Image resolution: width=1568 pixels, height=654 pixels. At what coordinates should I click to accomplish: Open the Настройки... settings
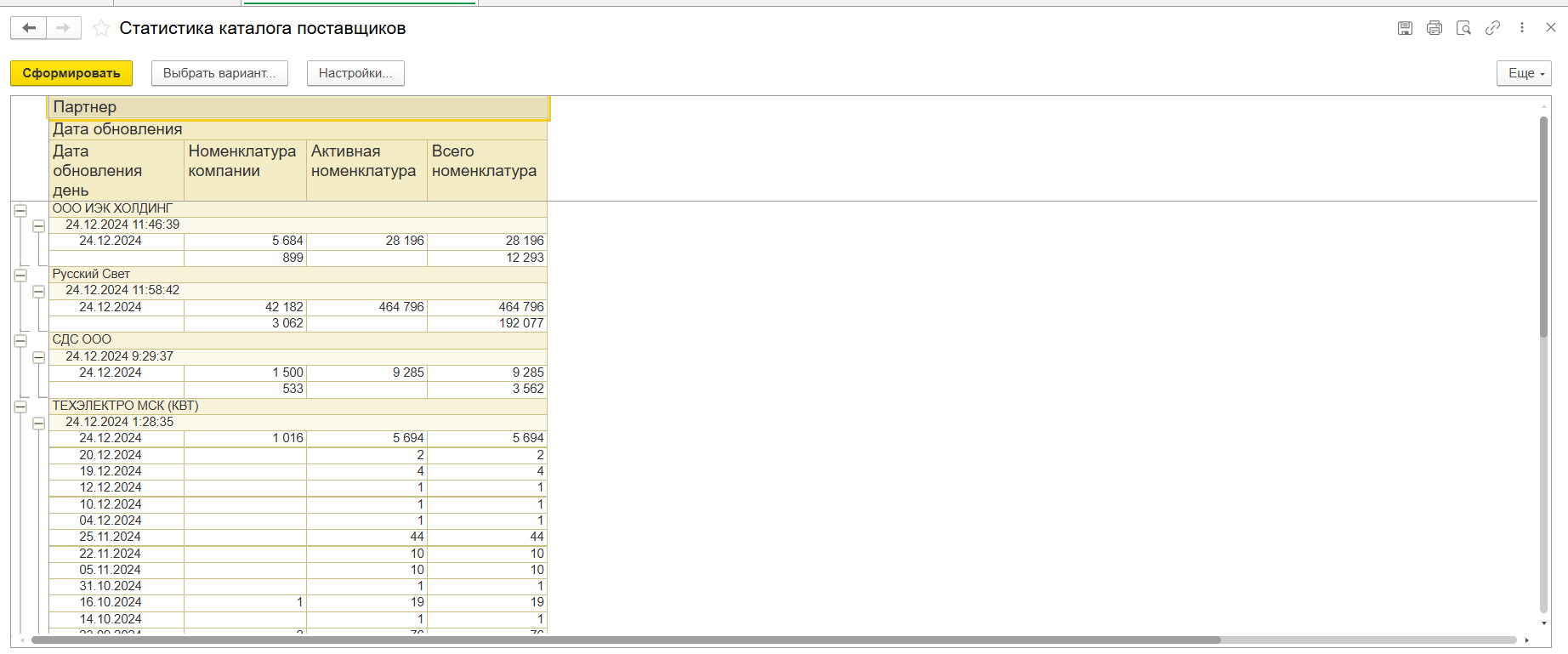tap(355, 73)
